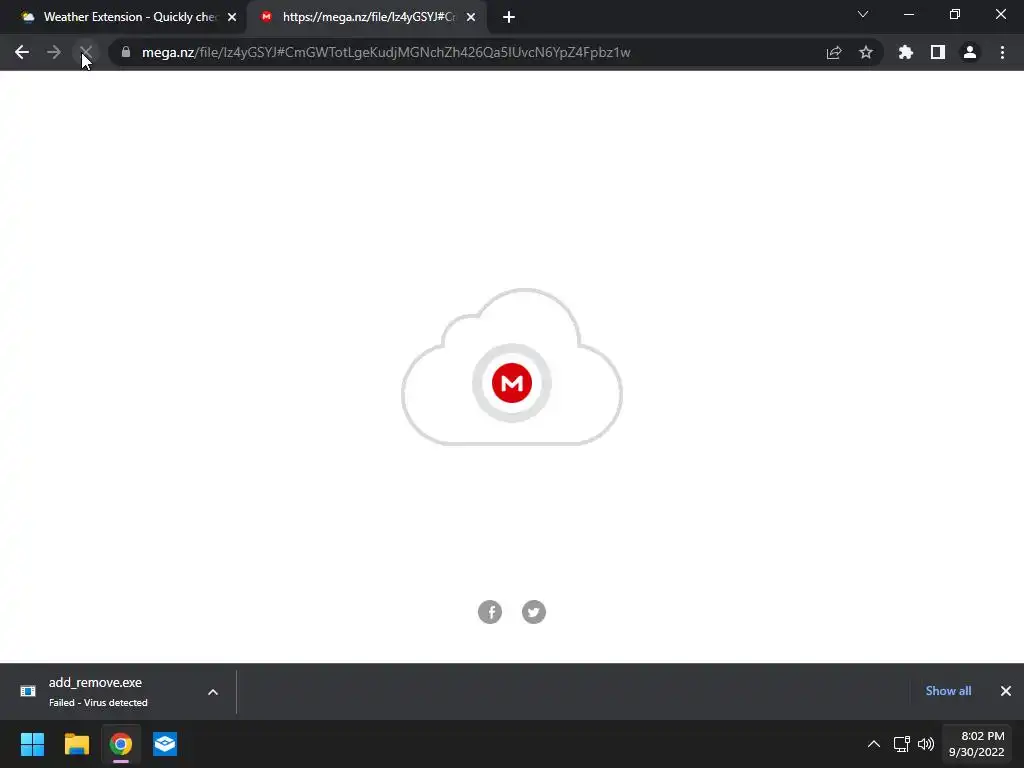Close the mega.nz tab
Screen dimensions: 1024x768
tap(471, 17)
